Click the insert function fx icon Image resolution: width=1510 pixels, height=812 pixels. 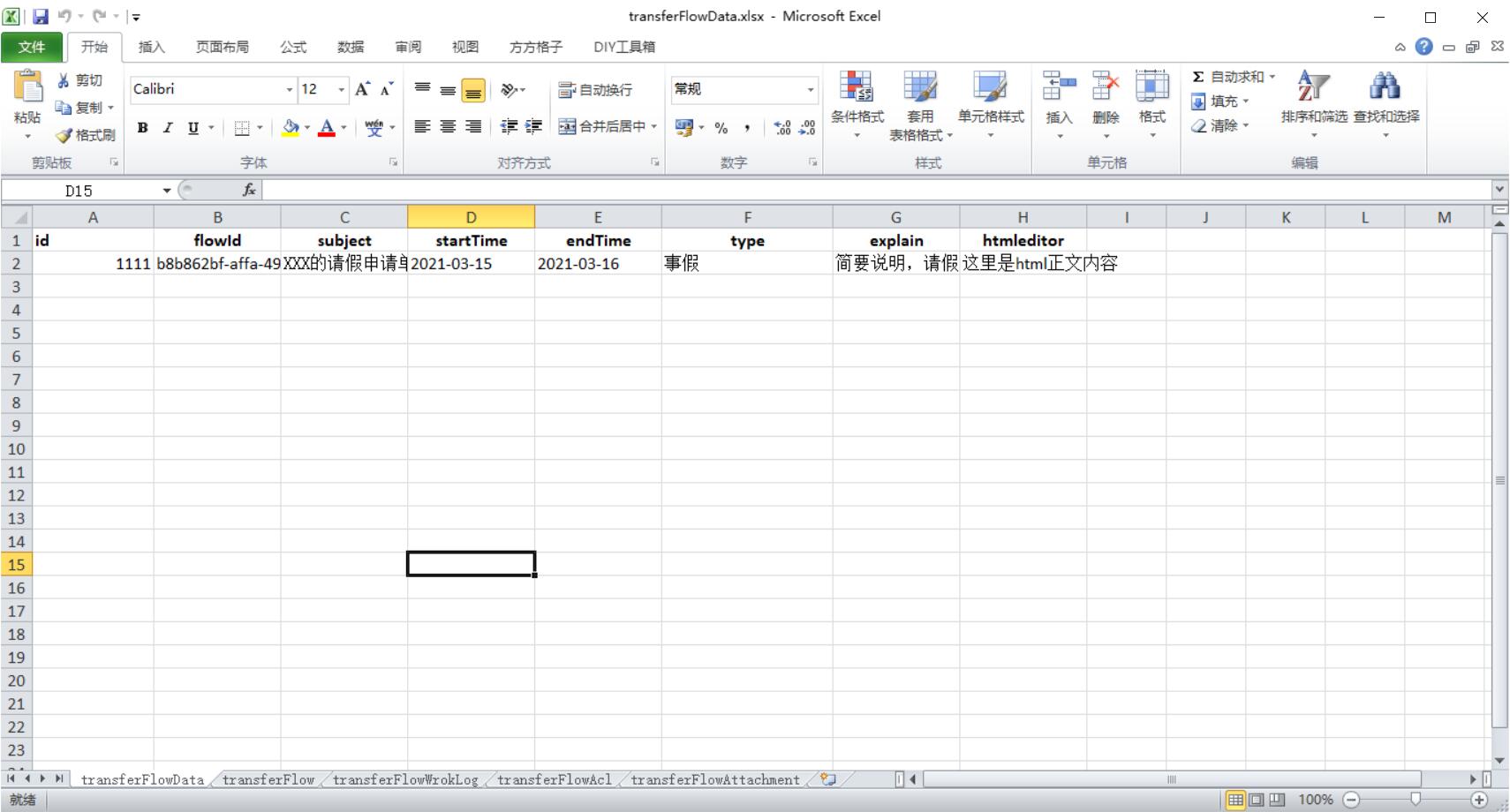point(249,190)
